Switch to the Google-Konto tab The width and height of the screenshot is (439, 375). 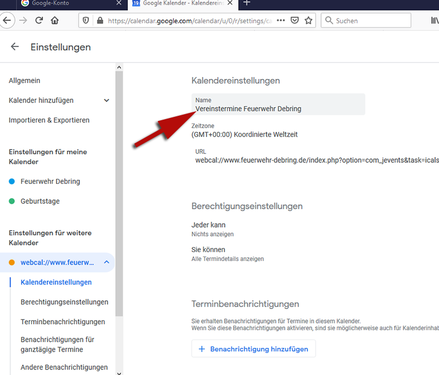[71, 3]
